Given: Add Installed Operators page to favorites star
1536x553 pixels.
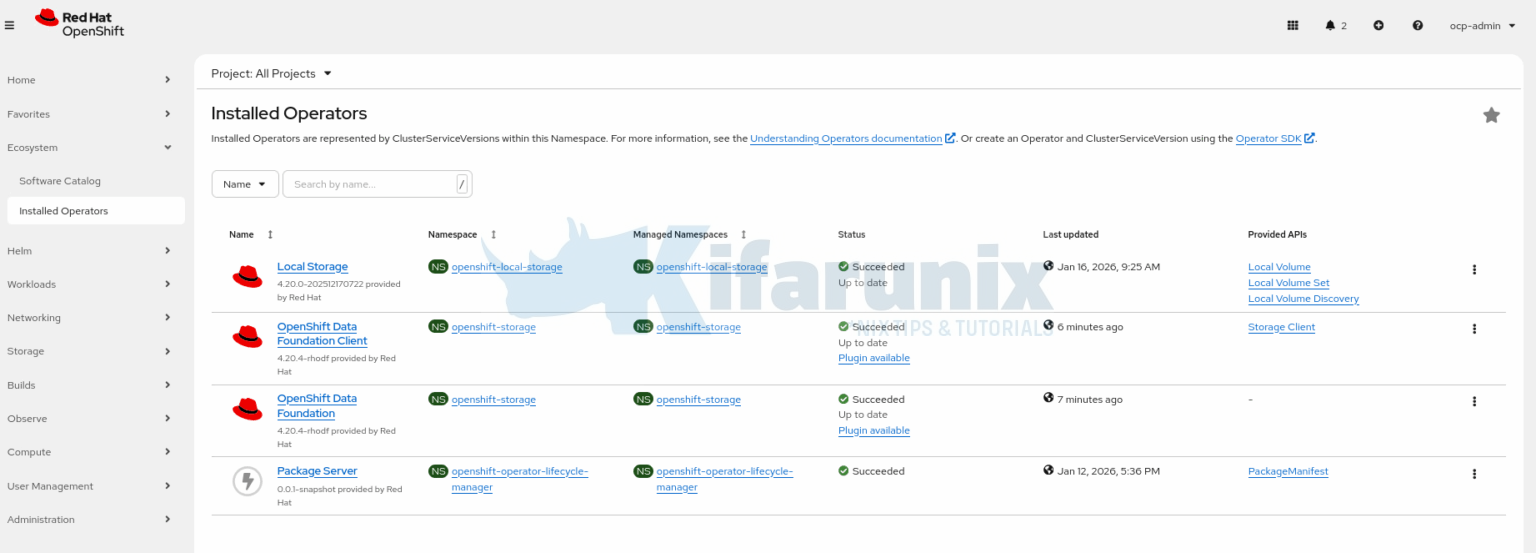Looking at the screenshot, I should [x=1491, y=115].
